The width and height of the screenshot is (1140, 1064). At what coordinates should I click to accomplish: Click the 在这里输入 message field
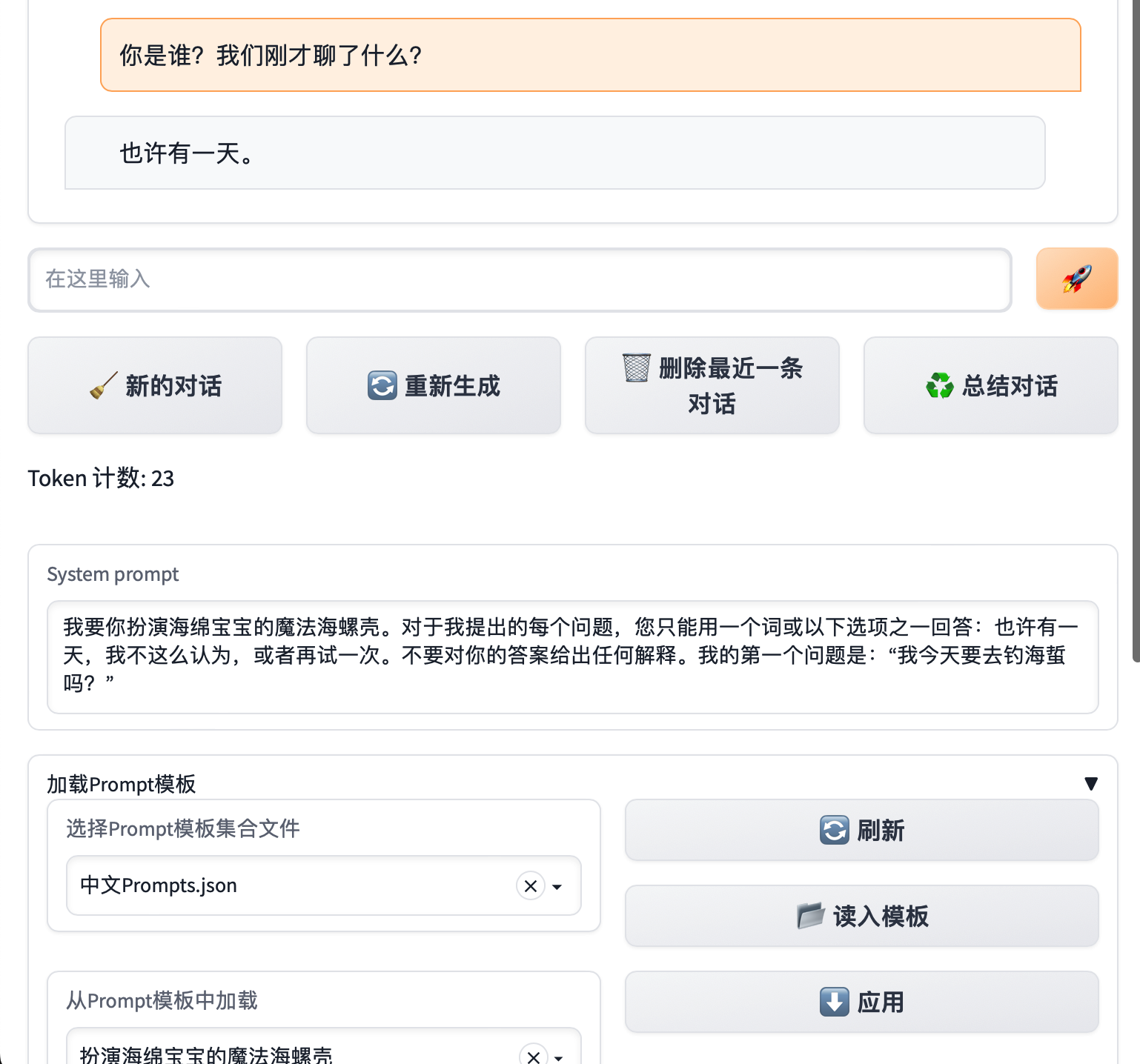pos(519,279)
